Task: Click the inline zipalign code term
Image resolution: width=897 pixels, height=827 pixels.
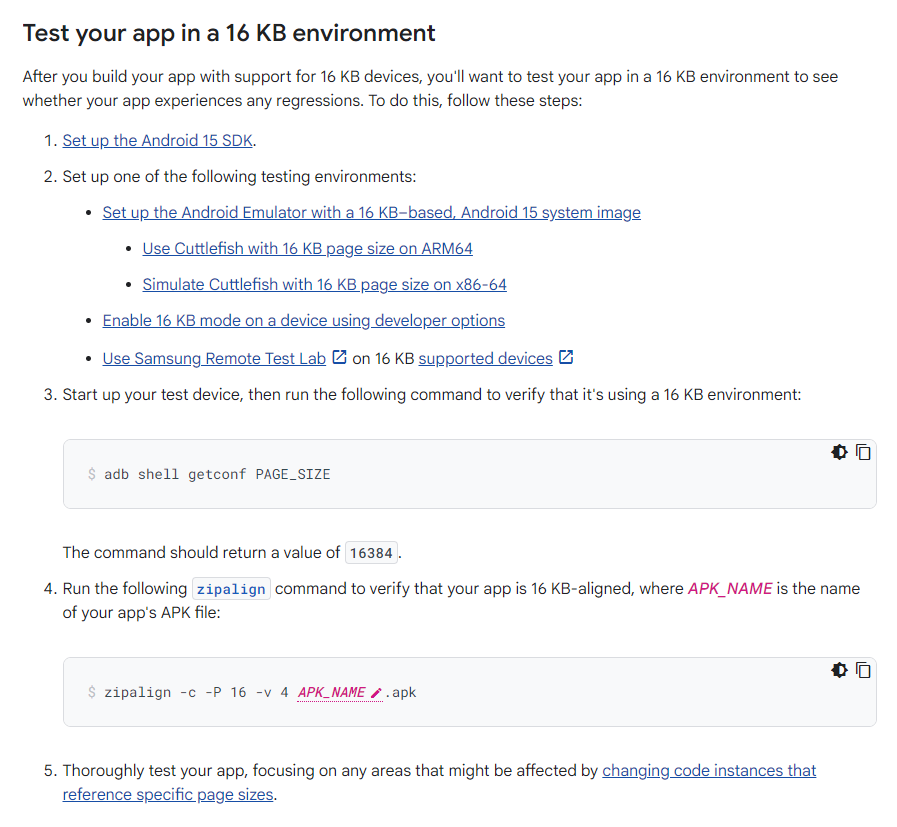Action: (x=230, y=589)
